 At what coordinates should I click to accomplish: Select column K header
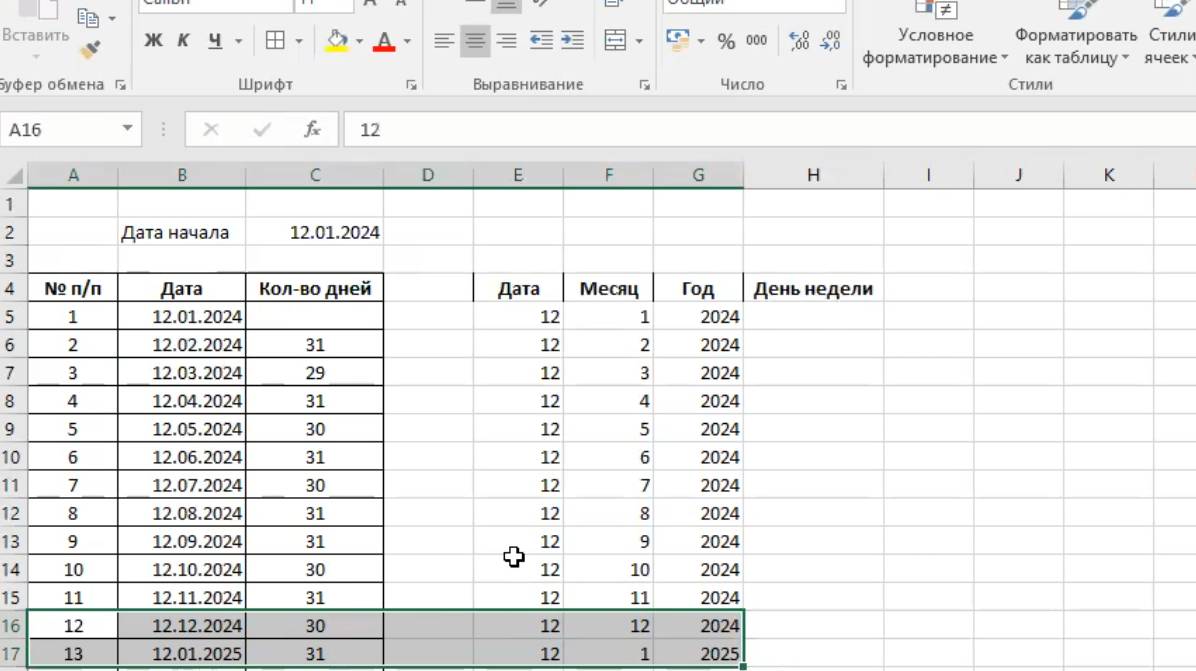pos(1108,175)
